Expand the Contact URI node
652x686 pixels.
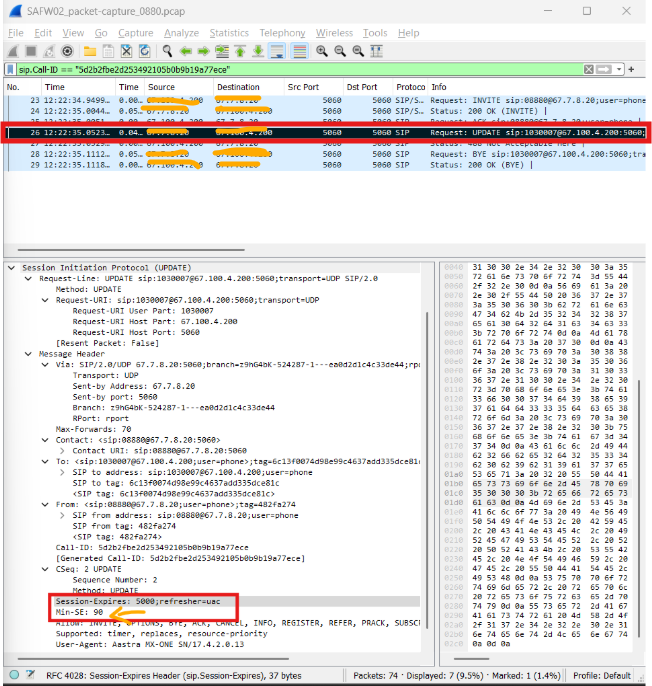(62, 451)
